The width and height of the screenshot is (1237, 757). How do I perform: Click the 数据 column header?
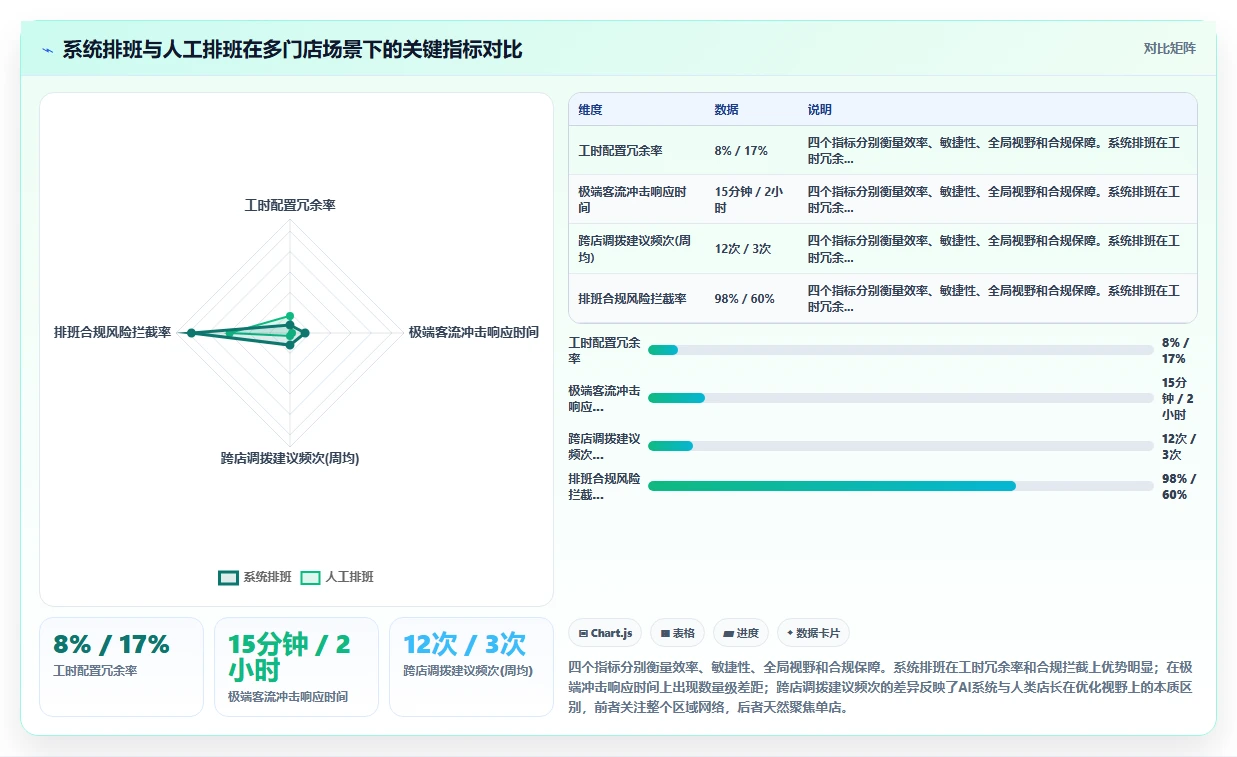726,110
